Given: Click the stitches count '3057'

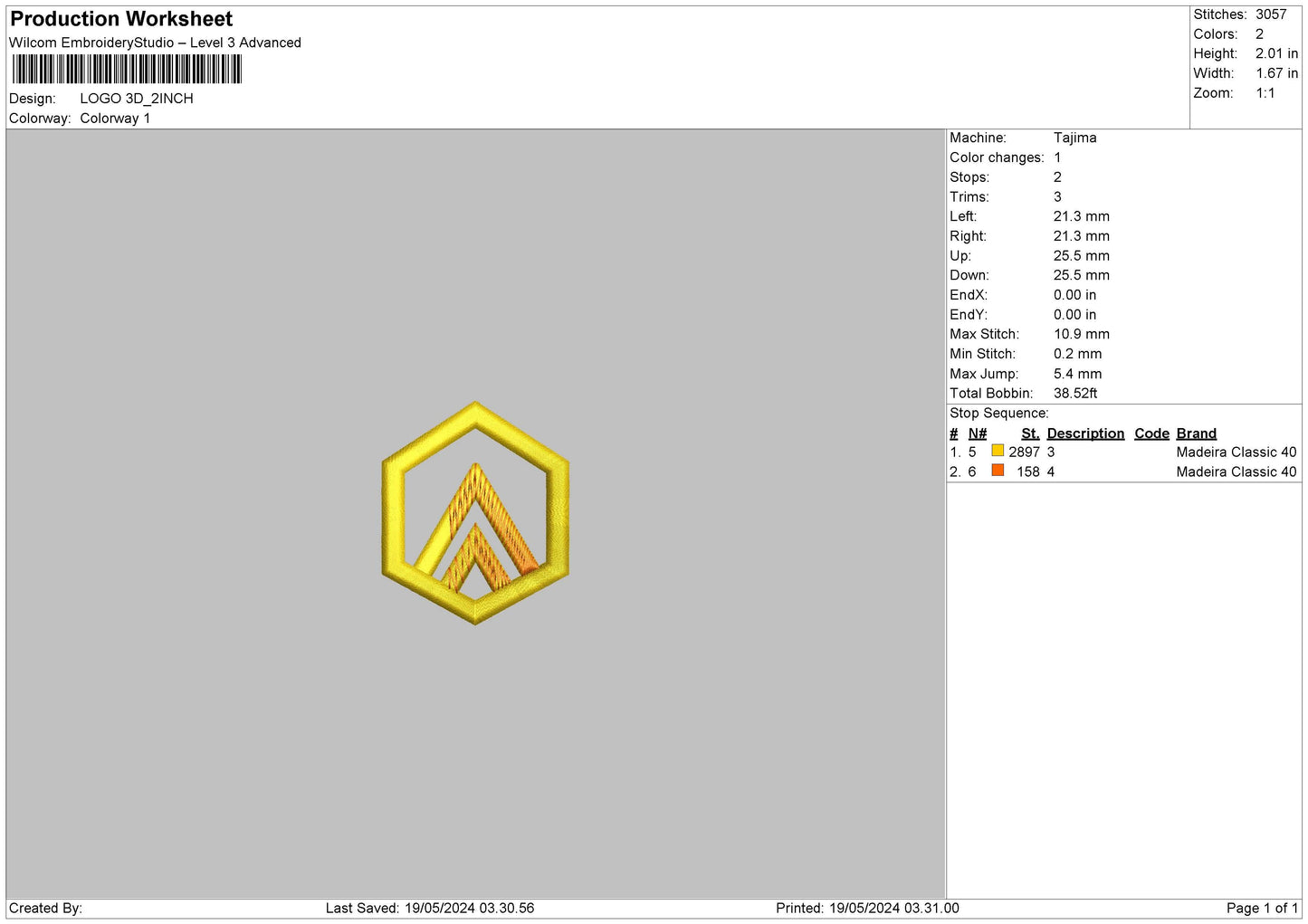Looking at the screenshot, I should click(x=1271, y=14).
